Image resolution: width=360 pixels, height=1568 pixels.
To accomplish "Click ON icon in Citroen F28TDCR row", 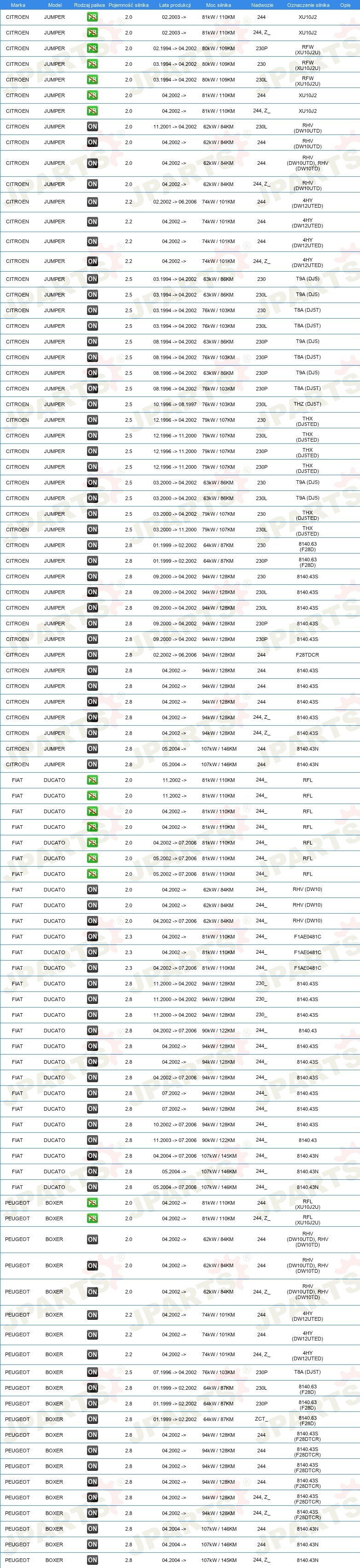I will (93, 655).
